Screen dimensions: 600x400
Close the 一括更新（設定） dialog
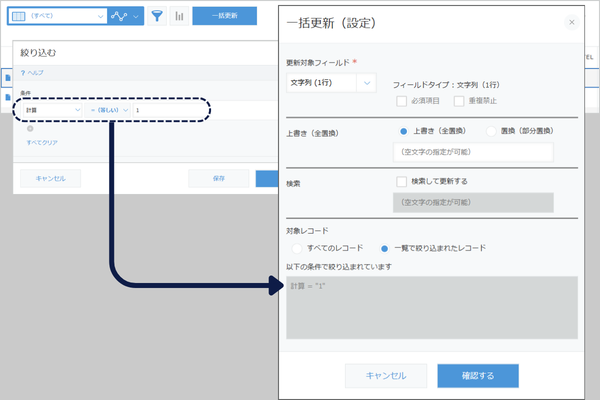572,22
